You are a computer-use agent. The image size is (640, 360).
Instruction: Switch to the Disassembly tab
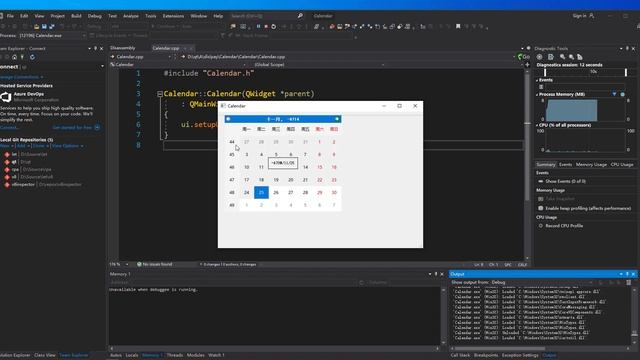(x=123, y=48)
